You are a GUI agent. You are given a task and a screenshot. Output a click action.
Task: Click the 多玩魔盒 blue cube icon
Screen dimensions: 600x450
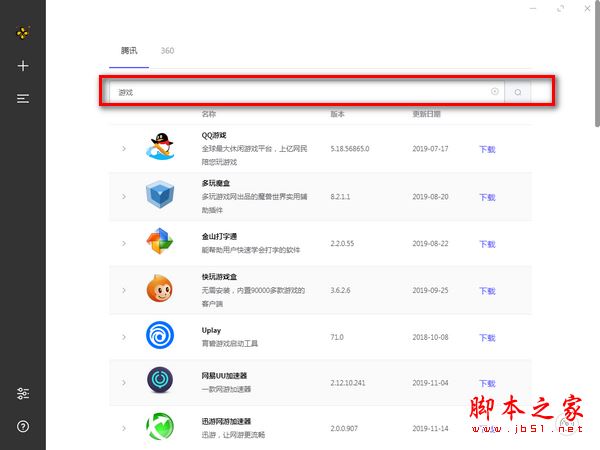click(160, 194)
